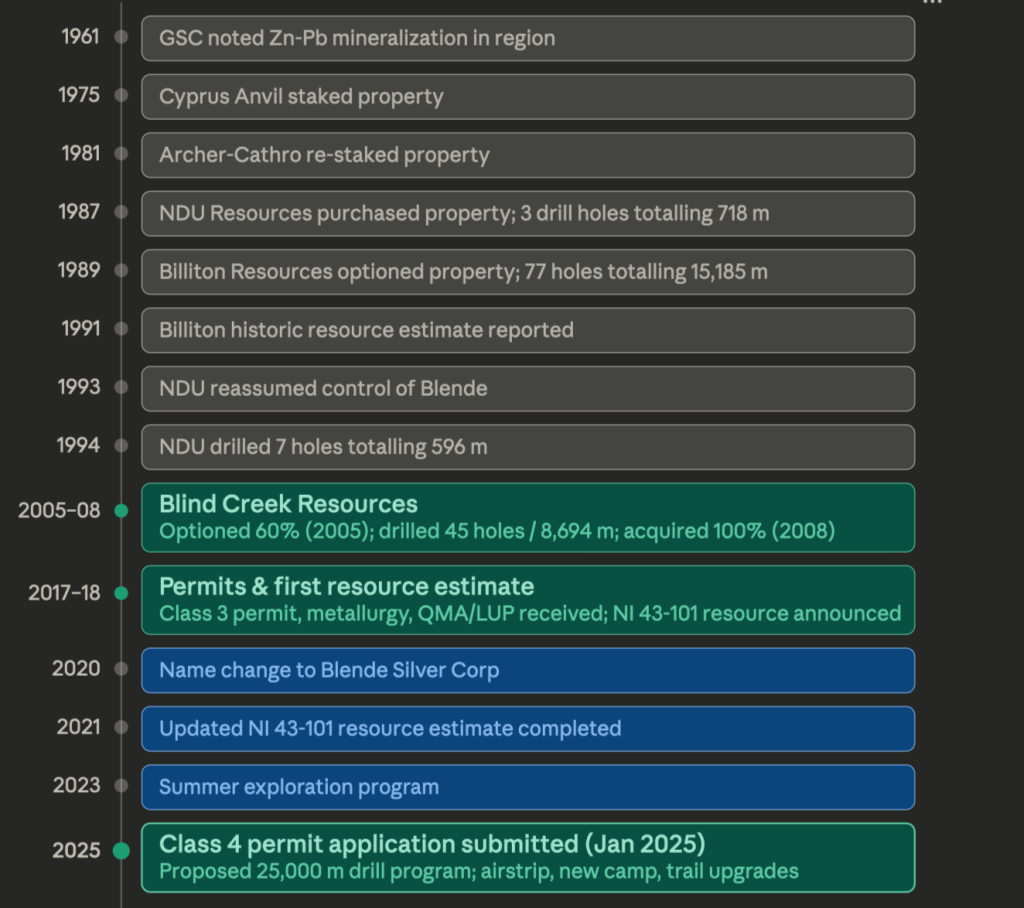1024x908 pixels.
Task: Click Name change to Blende Silver Corp entry
Action: (528, 670)
